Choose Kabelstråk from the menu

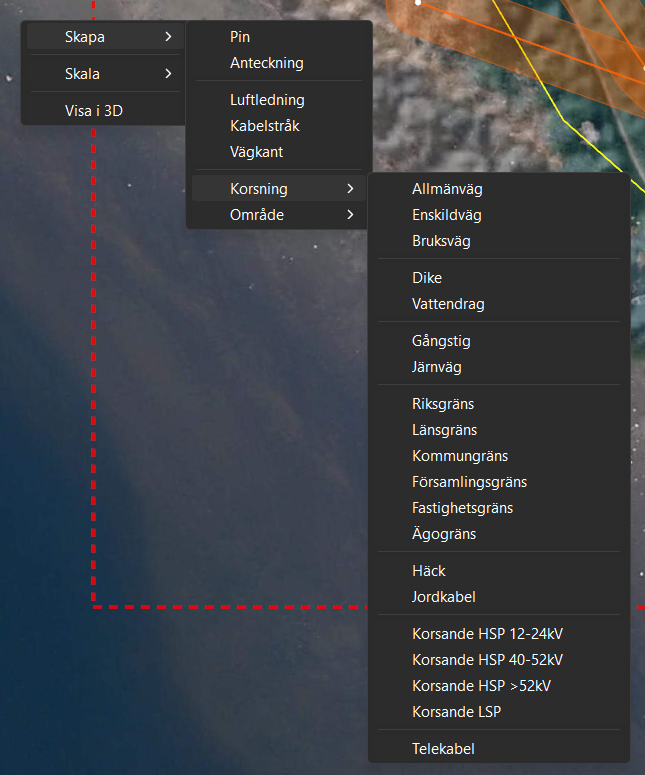[279, 126]
